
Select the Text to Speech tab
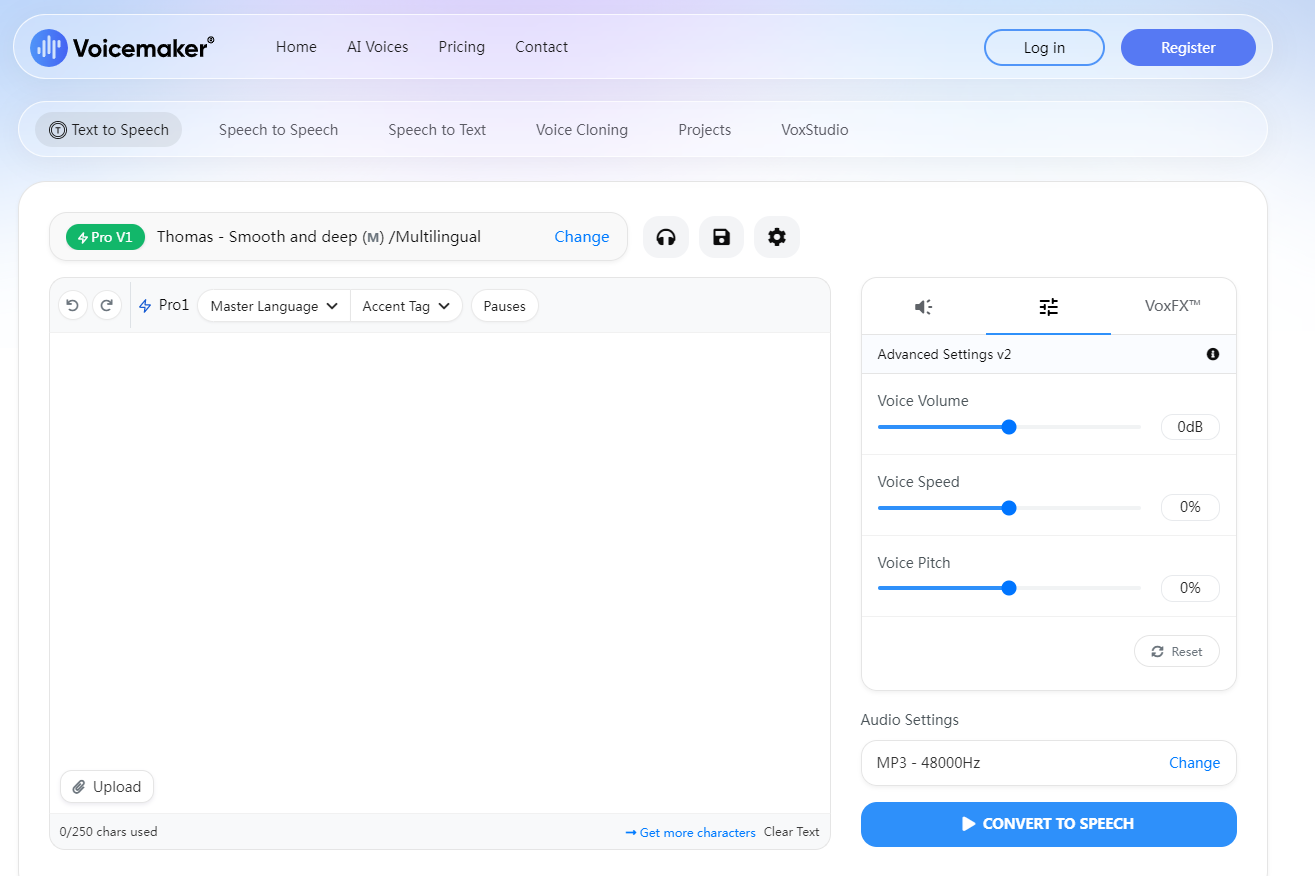tap(109, 130)
